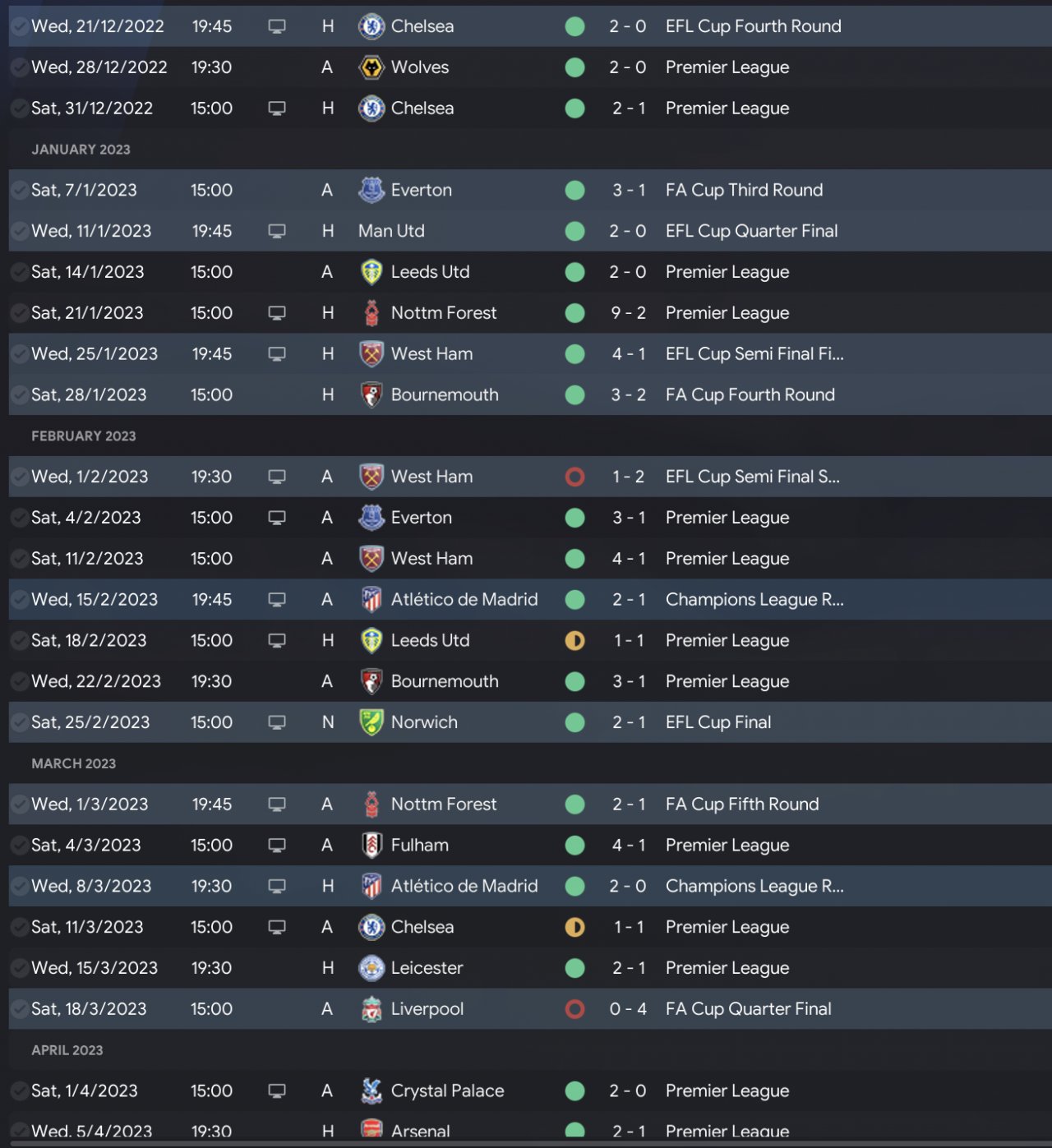
Task: Click TV broadcast icon for Man Utd match
Action: point(277,232)
